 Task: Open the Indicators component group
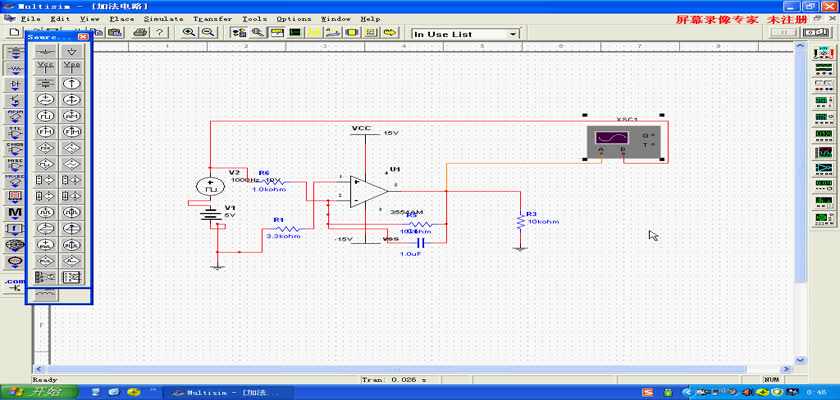pos(15,197)
